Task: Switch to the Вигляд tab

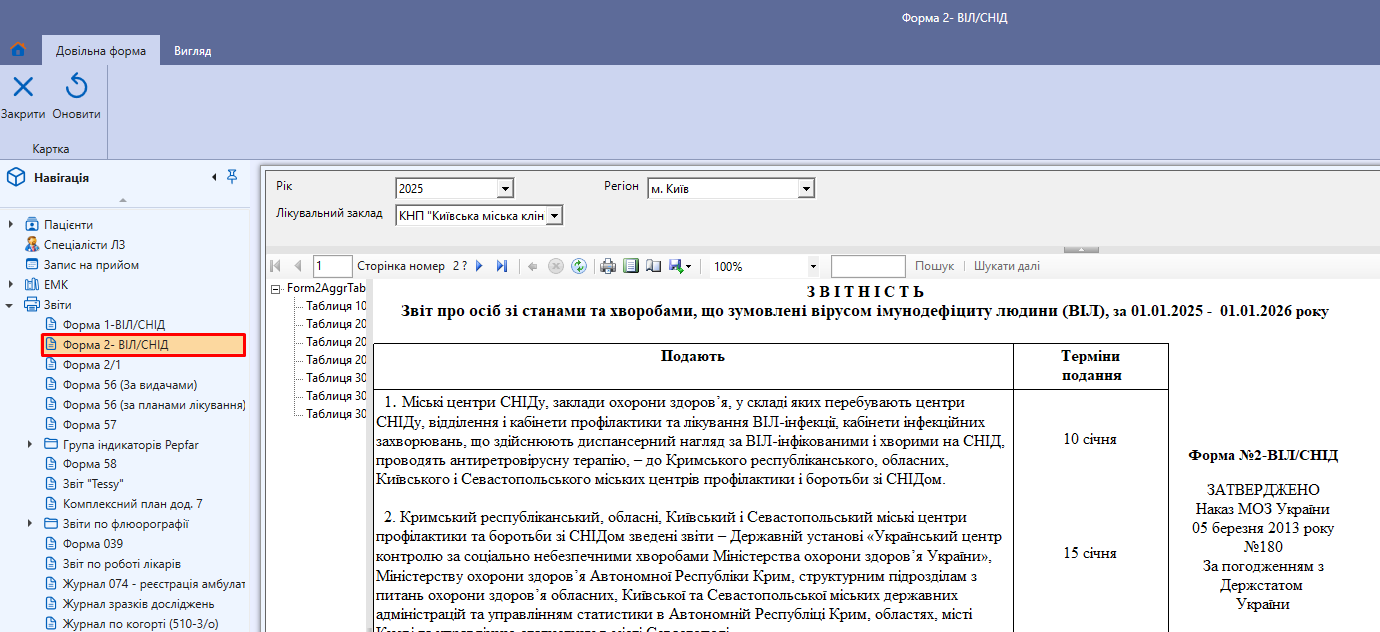Action: (x=193, y=51)
